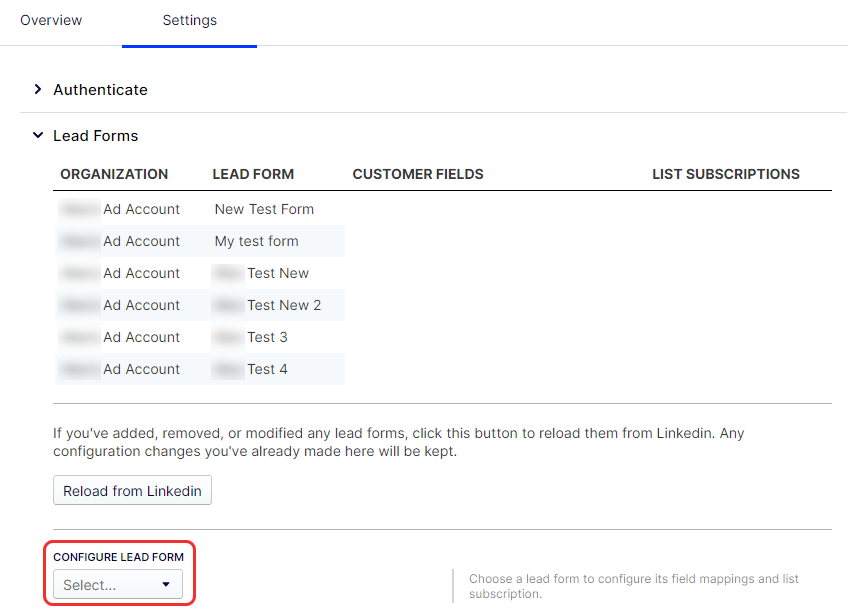Collapse the Lead Forms section
This screenshot has width=848, height=612.
tap(95, 136)
